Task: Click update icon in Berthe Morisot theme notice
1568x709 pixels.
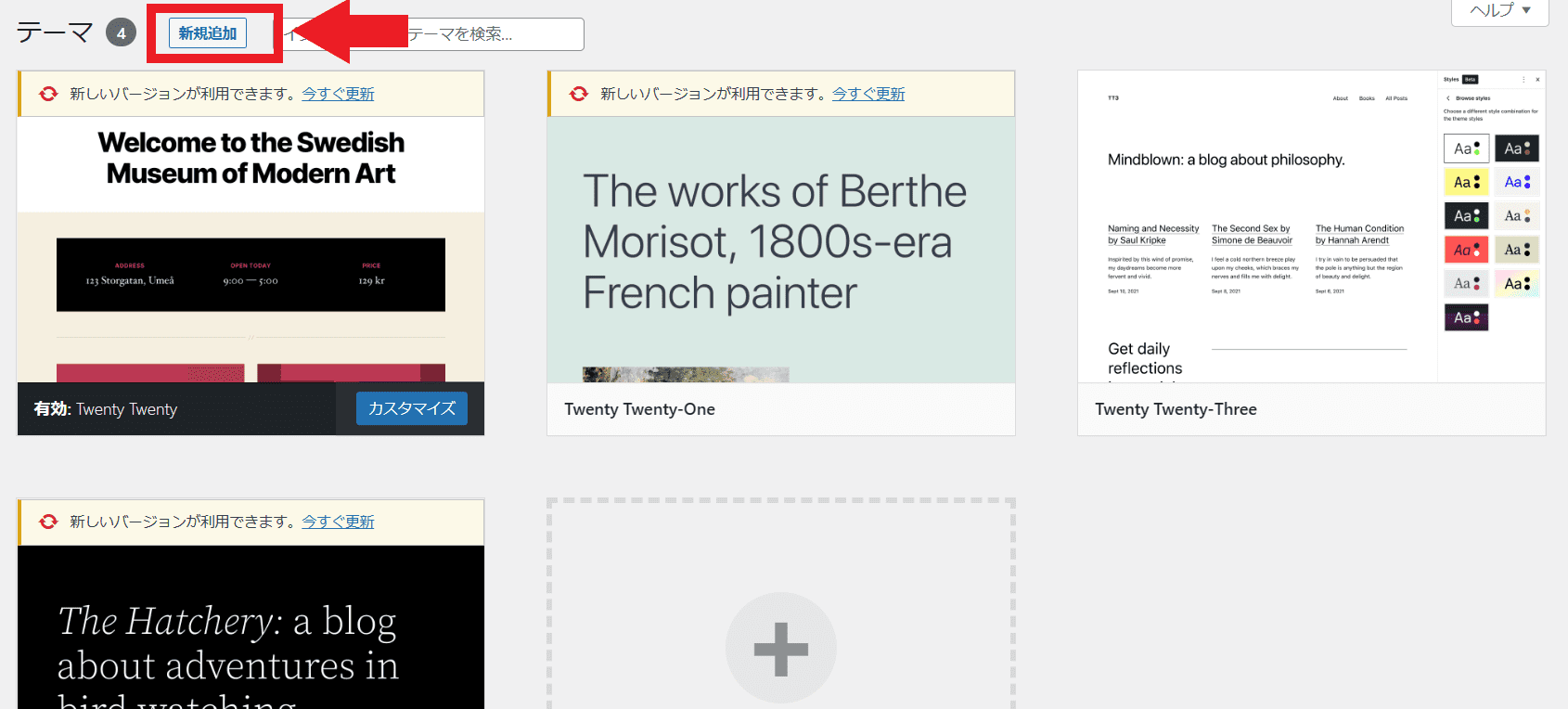Action: [579, 94]
